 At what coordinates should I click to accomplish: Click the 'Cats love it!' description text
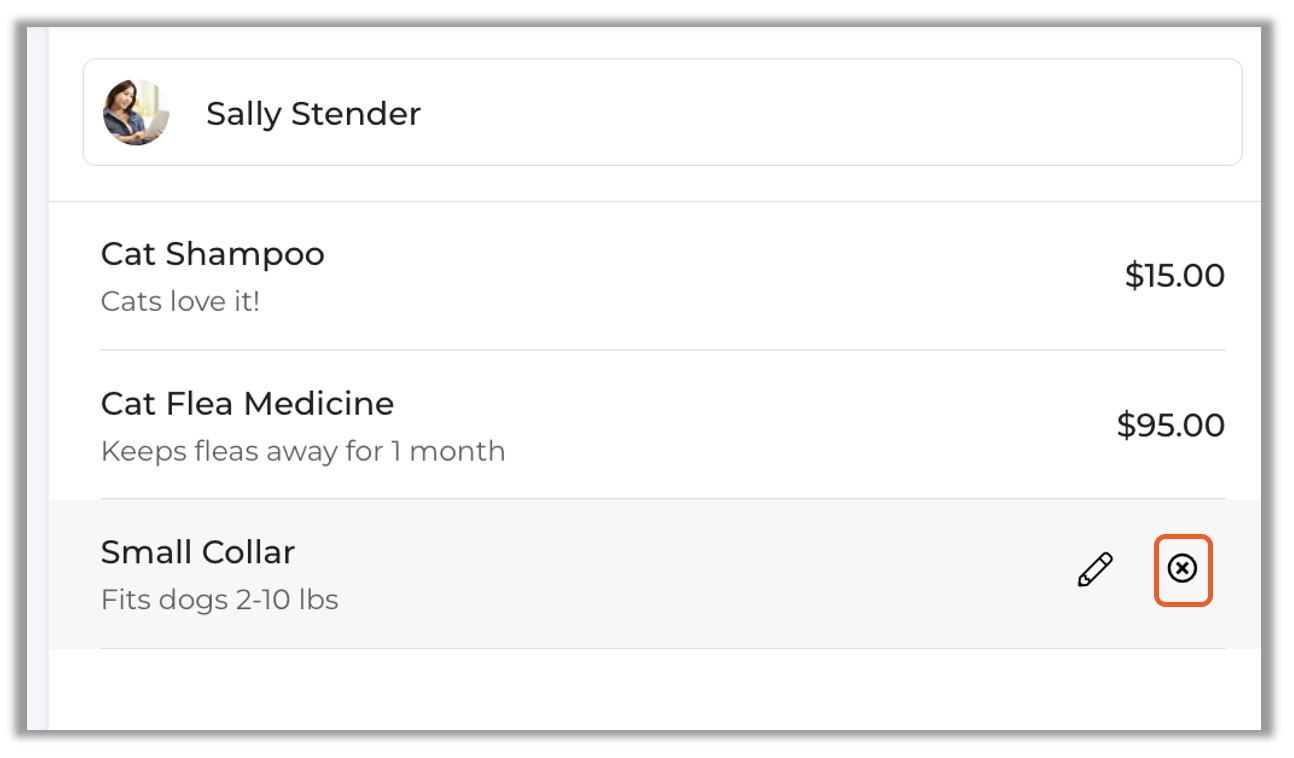pos(180,301)
